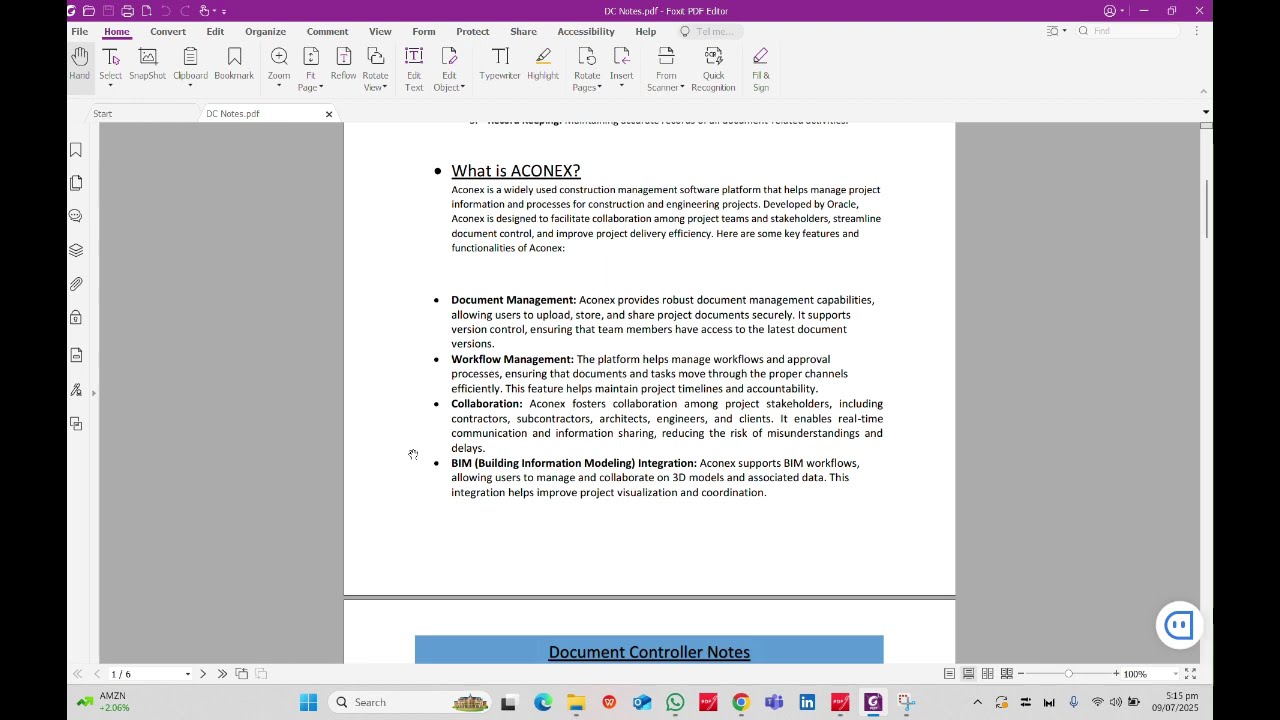Open the Zoom dropdown arrow
The width and height of the screenshot is (1280, 720).
pyautogui.click(x=279, y=87)
